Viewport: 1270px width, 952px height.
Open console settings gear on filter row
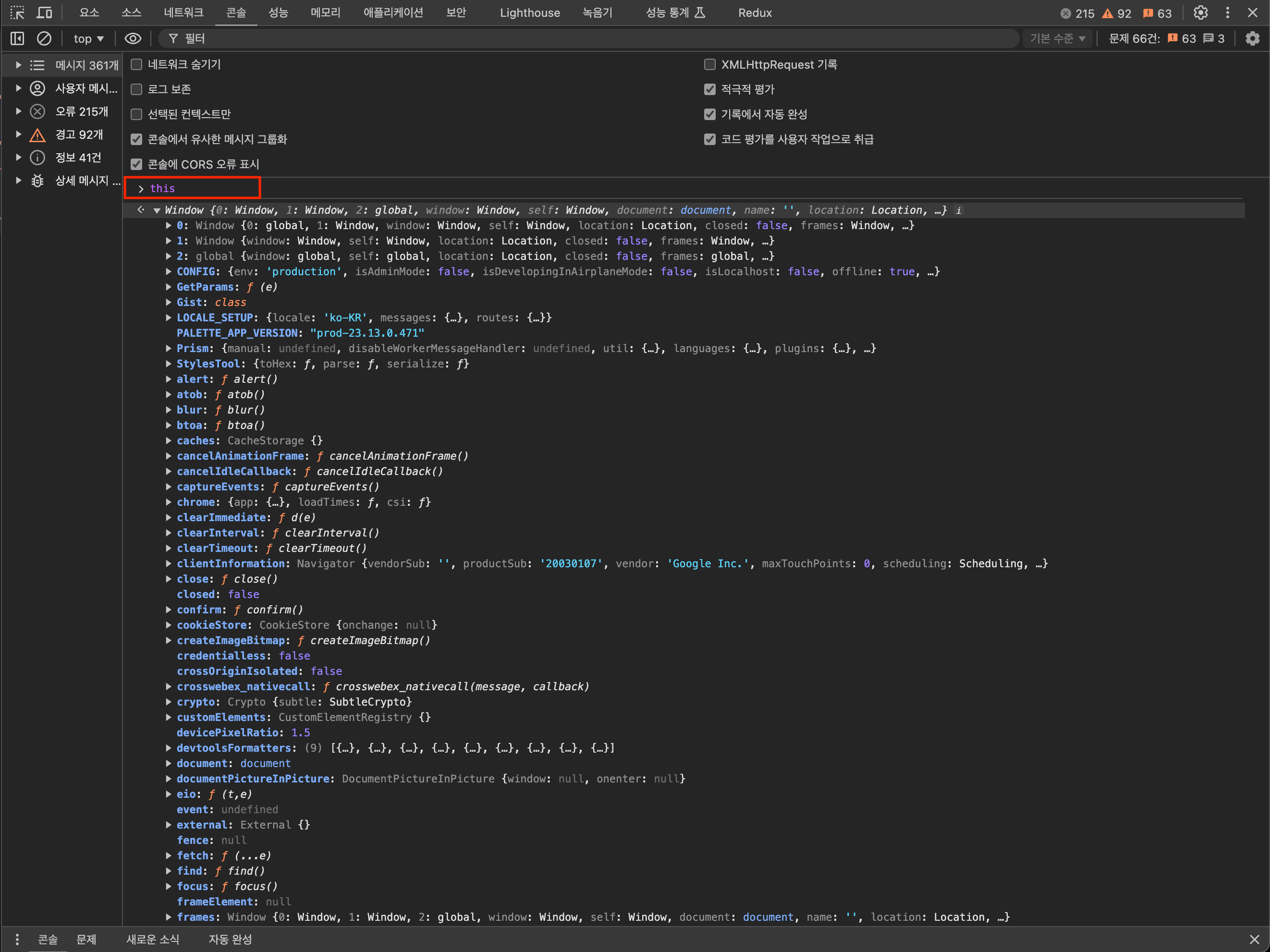click(x=1252, y=38)
